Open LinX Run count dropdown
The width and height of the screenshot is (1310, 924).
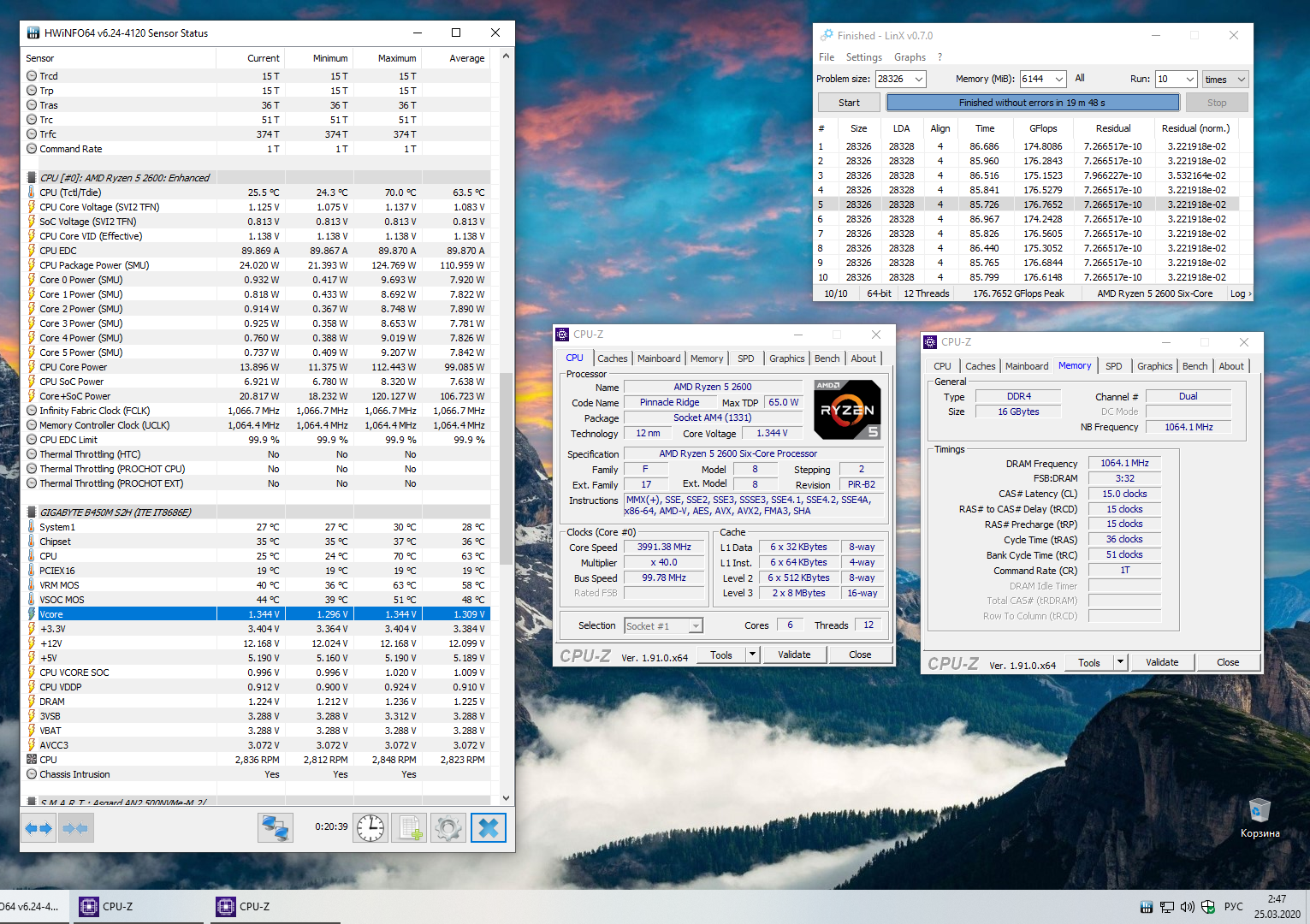coord(1189,80)
